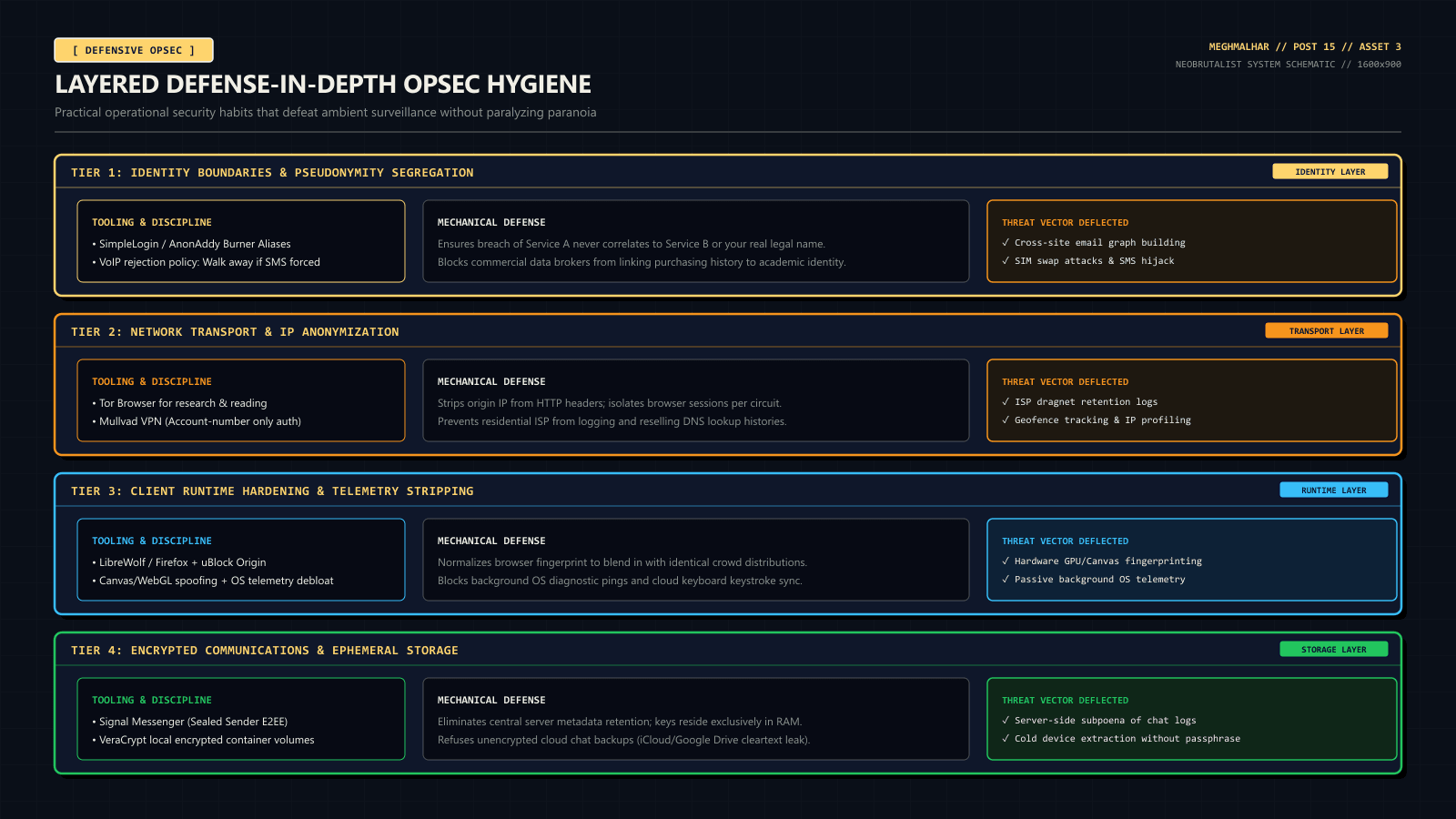1456x819 pixels.
Task: Select line "Refuses unencrypted cloud chat backups"
Action: [623, 740]
